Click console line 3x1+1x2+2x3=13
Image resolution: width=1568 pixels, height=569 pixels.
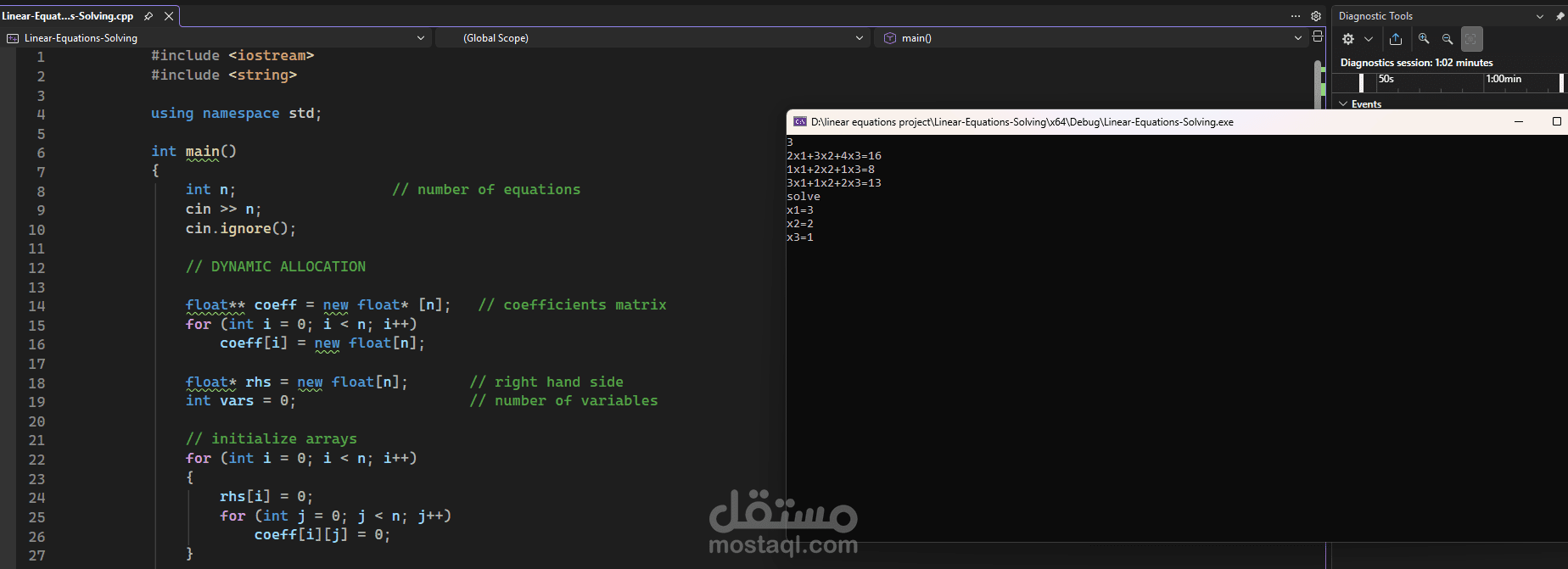click(x=834, y=183)
